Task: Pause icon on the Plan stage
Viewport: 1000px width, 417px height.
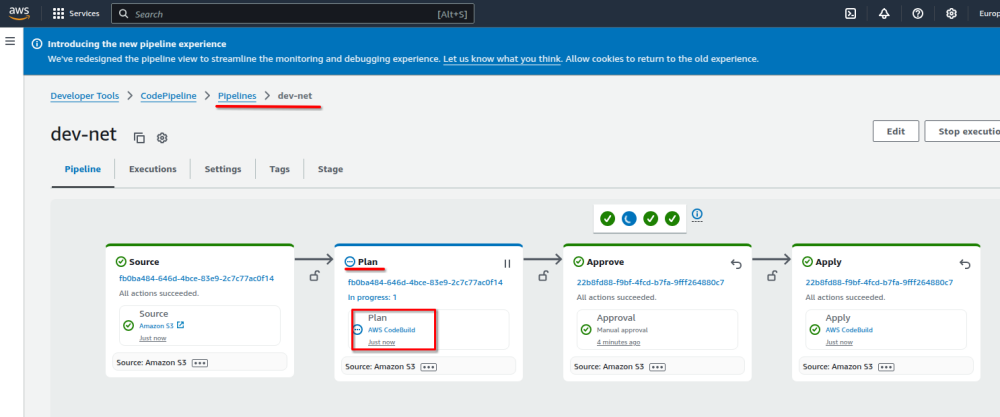Action: (x=508, y=263)
